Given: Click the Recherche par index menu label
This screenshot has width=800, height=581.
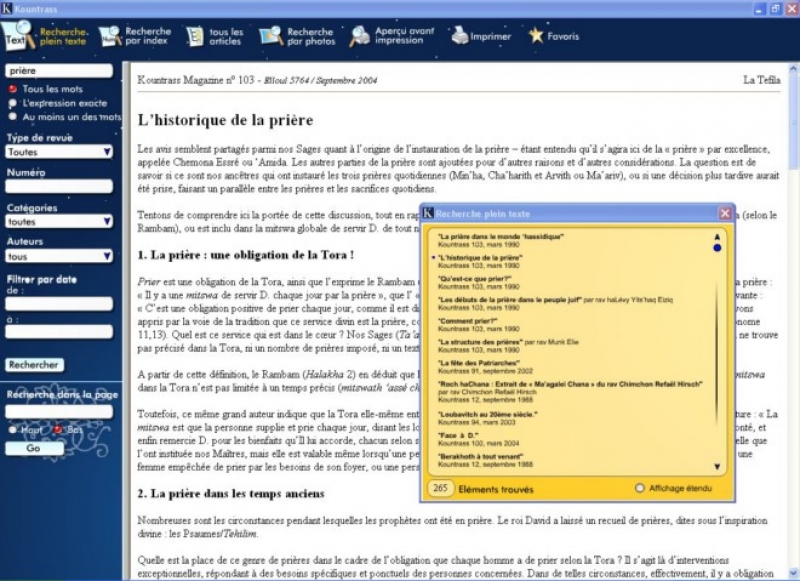Looking at the screenshot, I should click(148, 36).
